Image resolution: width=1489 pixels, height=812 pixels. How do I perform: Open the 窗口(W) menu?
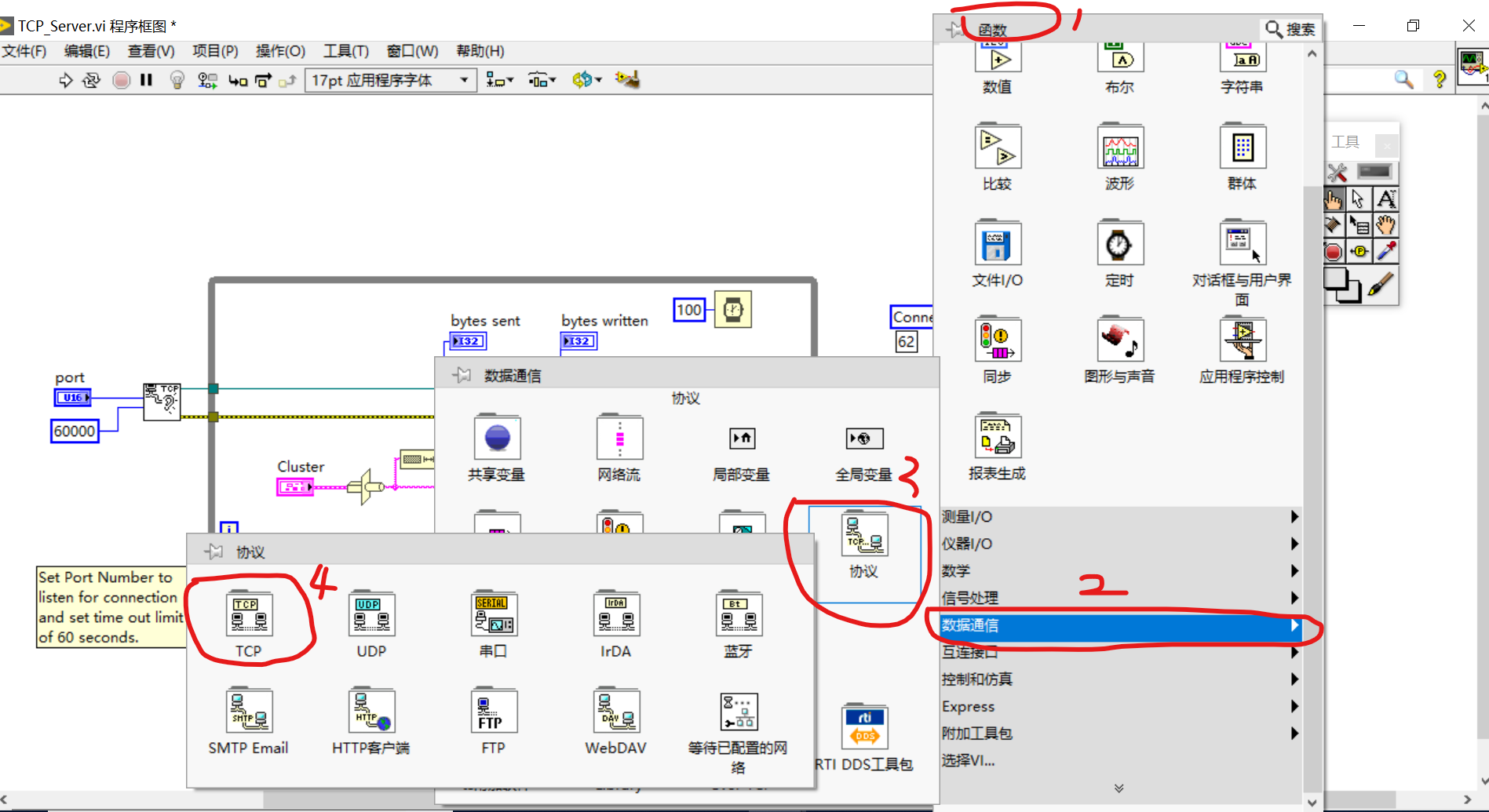[411, 51]
